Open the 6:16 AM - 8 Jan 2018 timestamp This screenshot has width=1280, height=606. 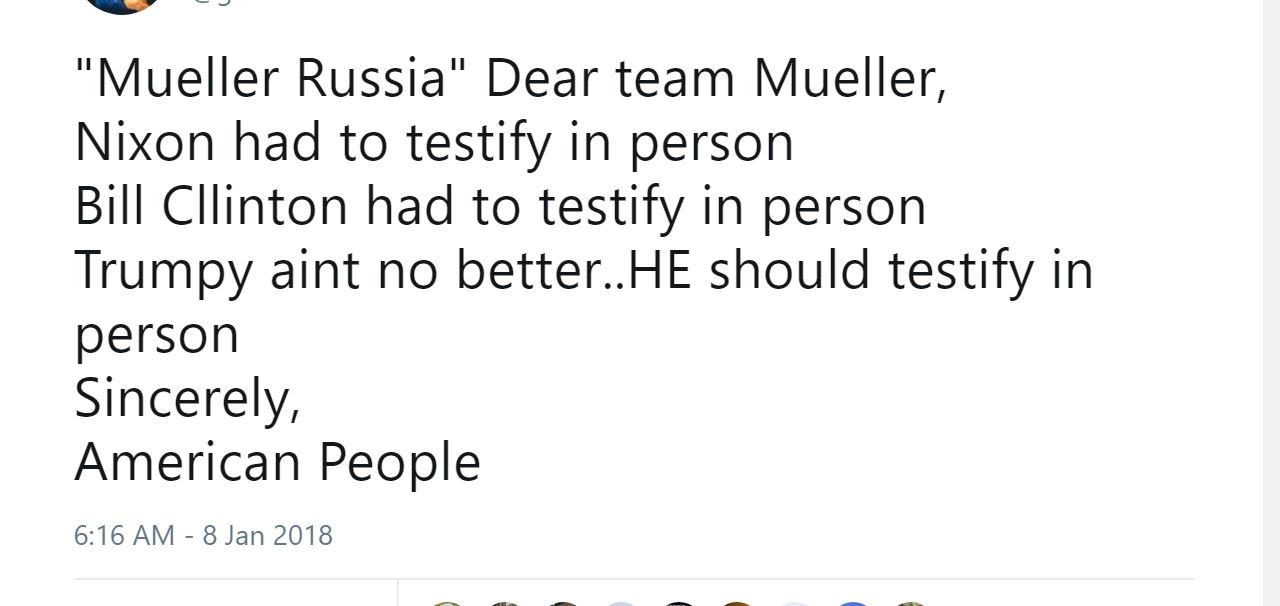pos(203,535)
